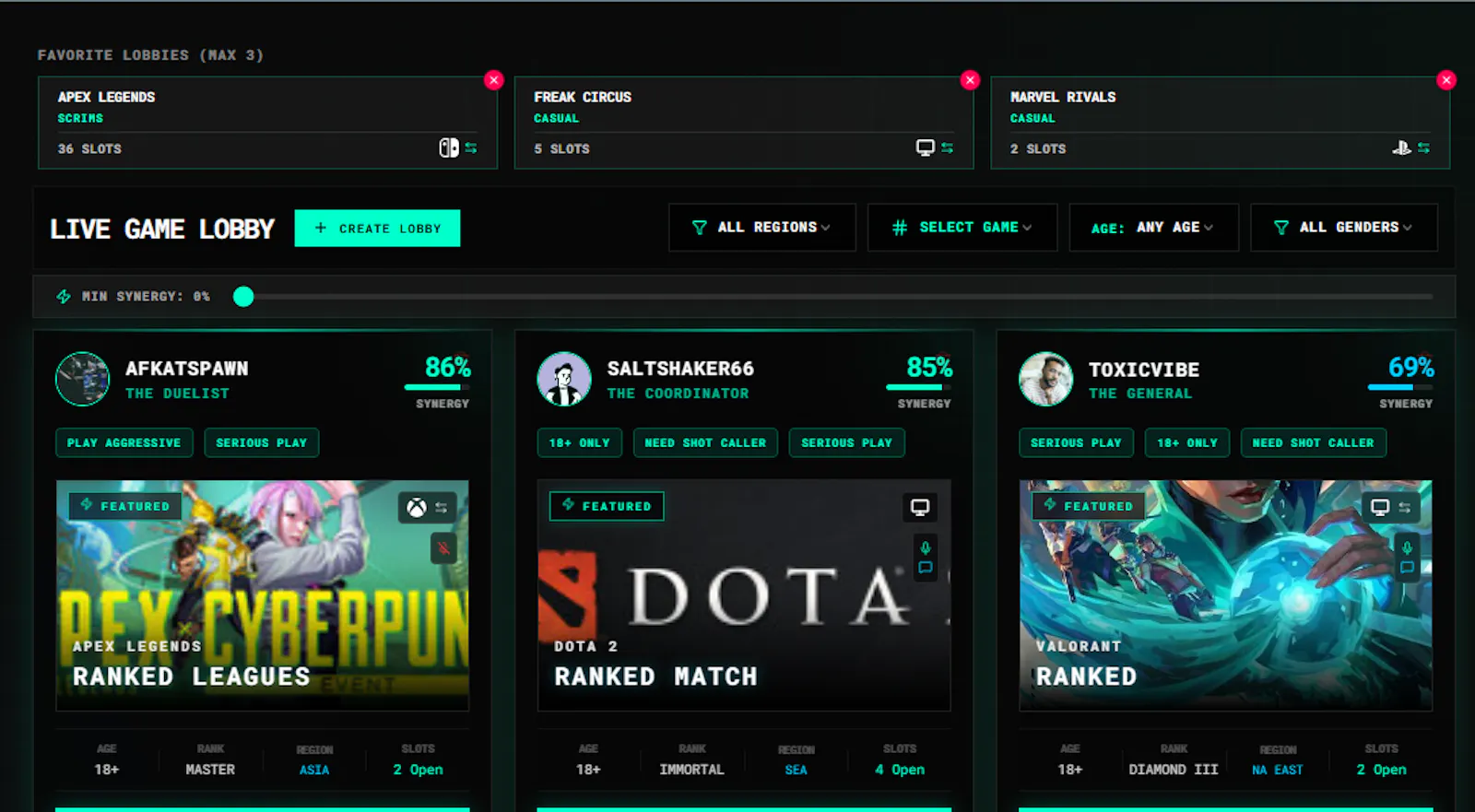Image resolution: width=1475 pixels, height=812 pixels.
Task: Open TOXICVIBE's profile avatar
Action: pos(1046,379)
